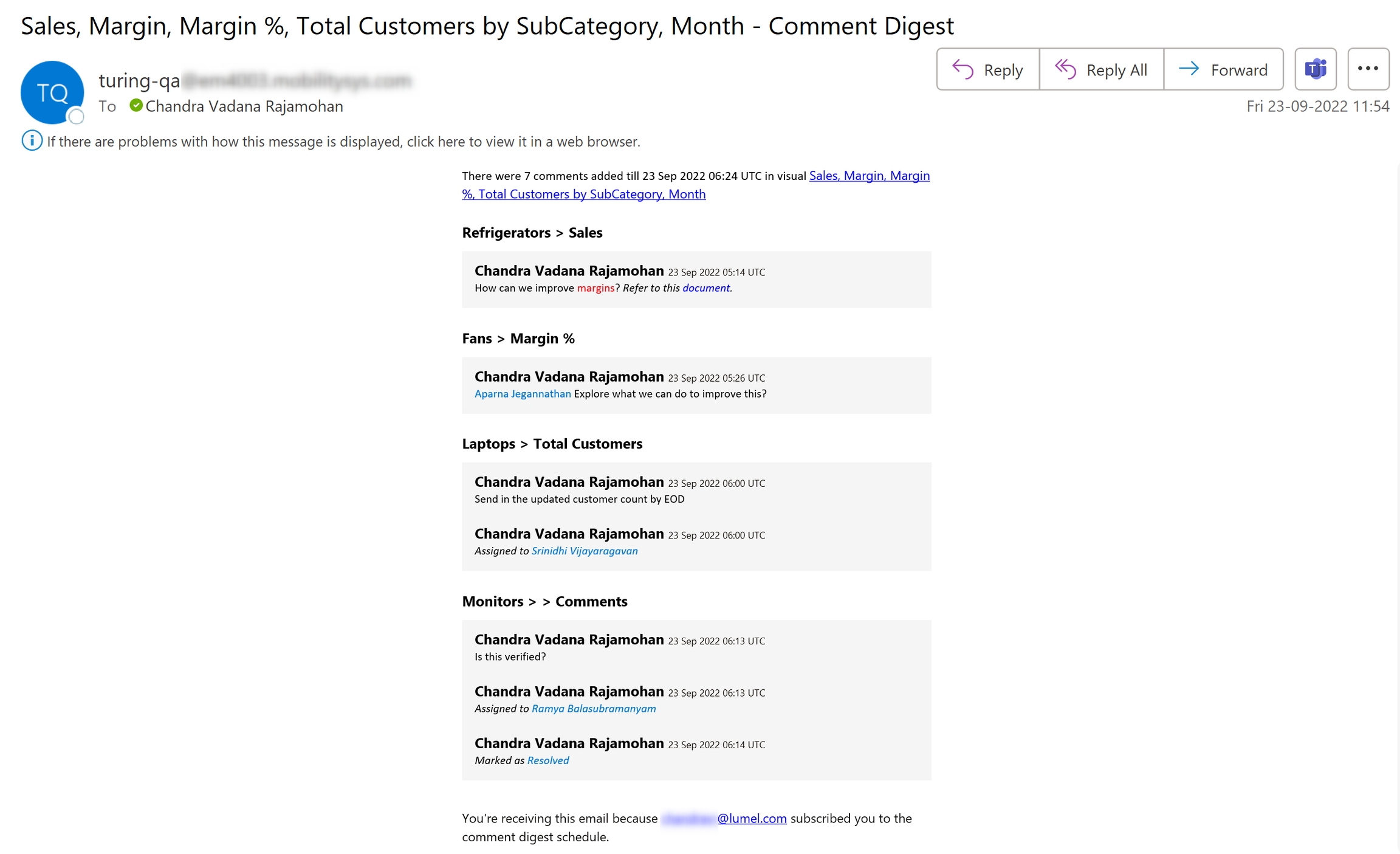Click the TQ sender avatar
This screenshot has width=1400, height=854.
pyautogui.click(x=52, y=92)
